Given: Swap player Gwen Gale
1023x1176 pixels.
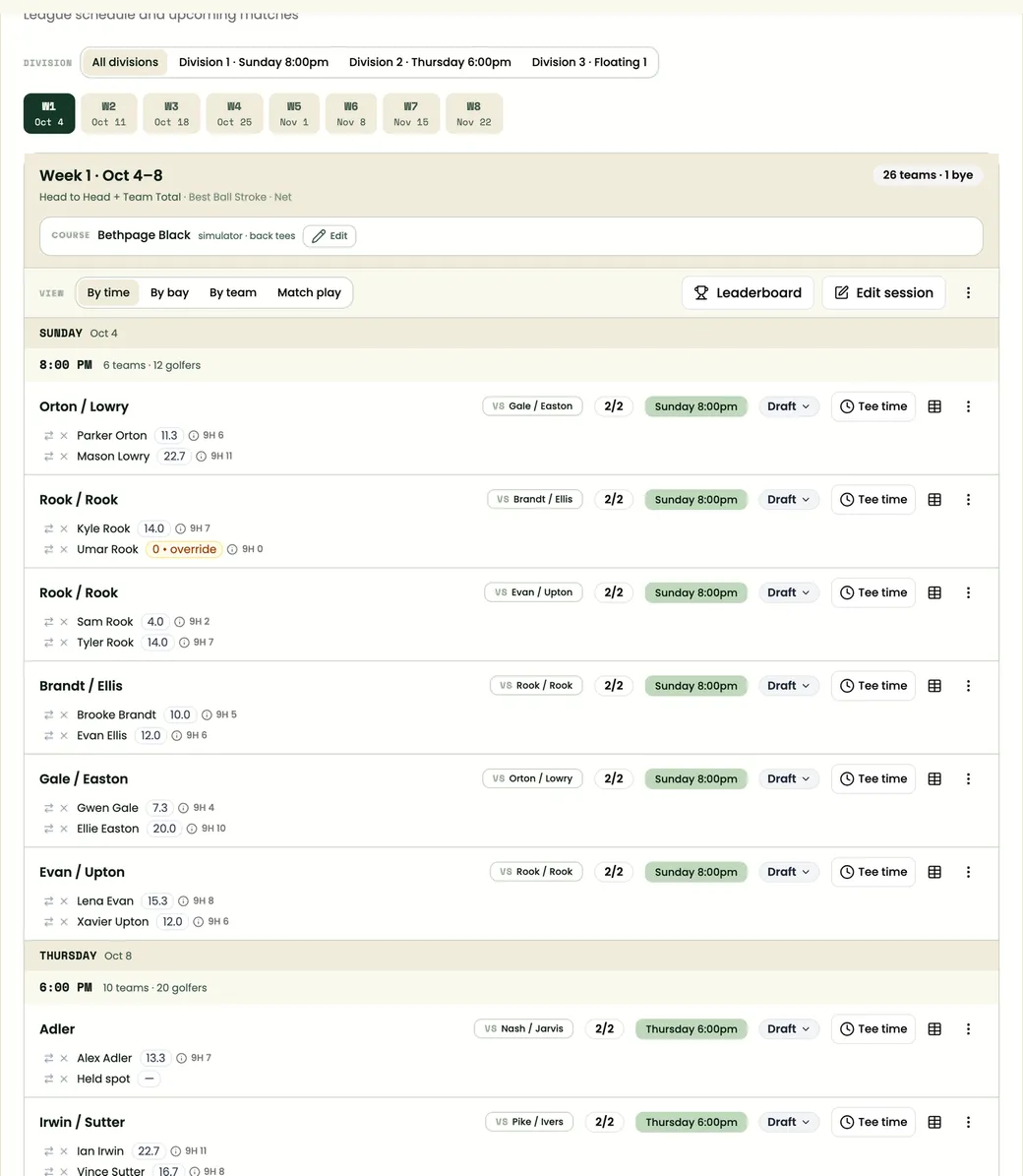Looking at the screenshot, I should (49, 808).
